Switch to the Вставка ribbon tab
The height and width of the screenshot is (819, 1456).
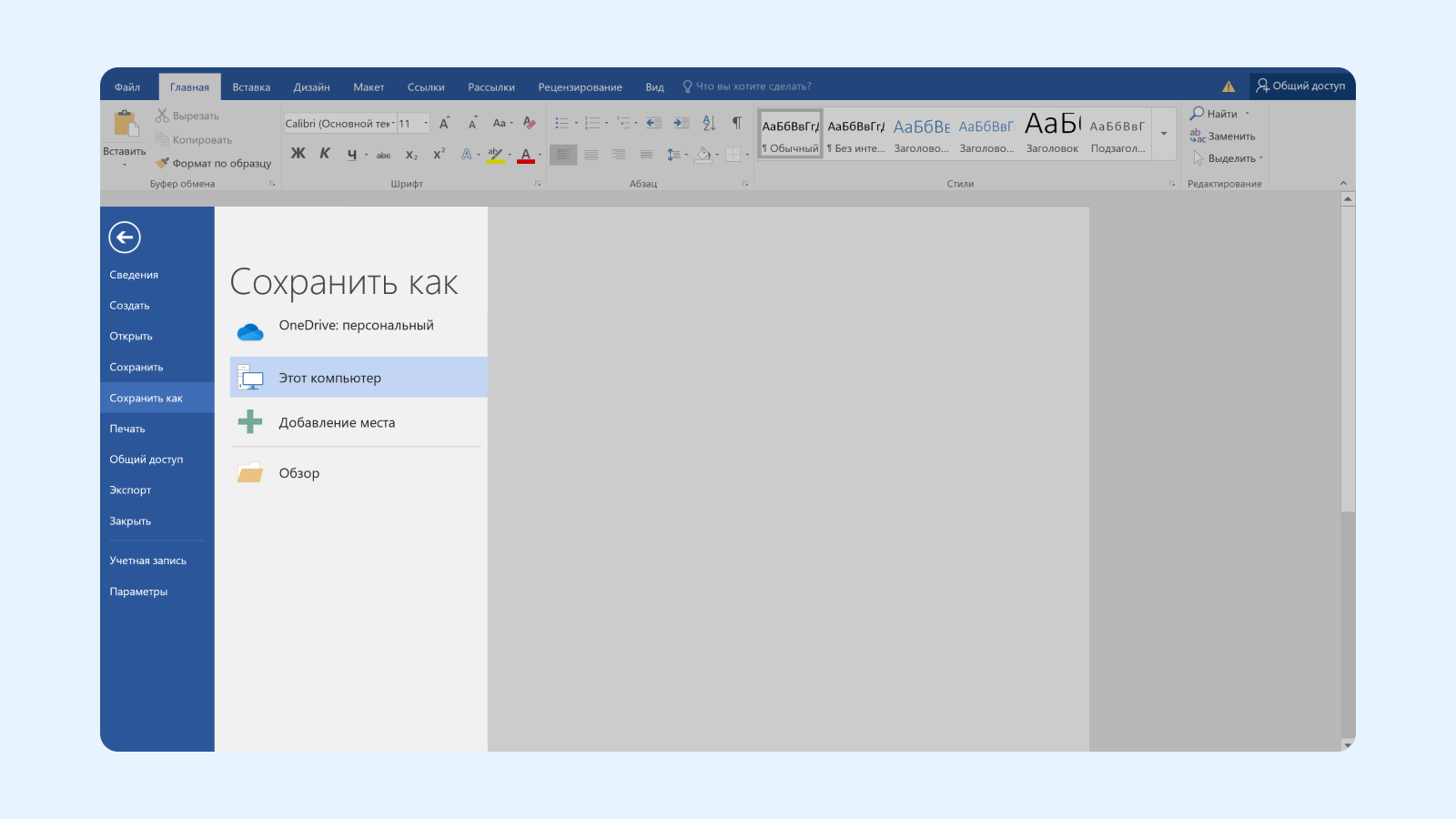click(251, 86)
